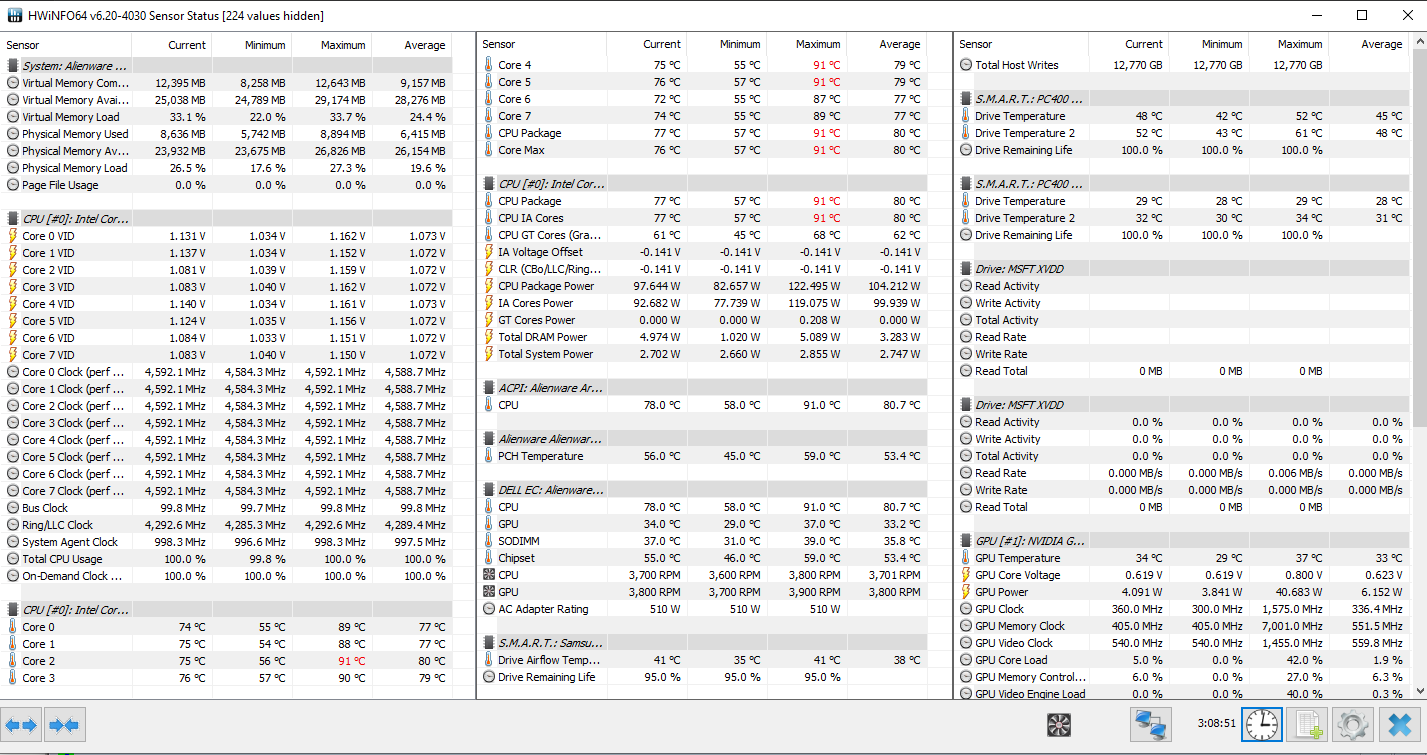Select the System: Alienware sensor group header
The width and height of the screenshot is (1427, 755).
[x=68, y=66]
